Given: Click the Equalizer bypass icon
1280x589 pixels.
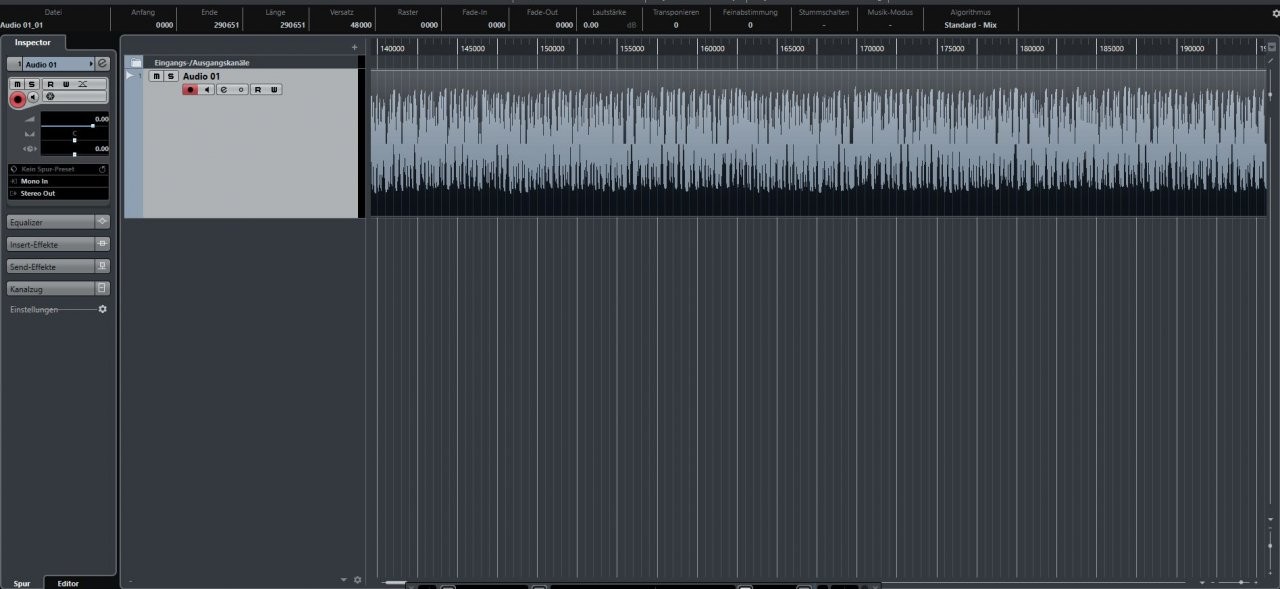Looking at the screenshot, I should [102, 222].
